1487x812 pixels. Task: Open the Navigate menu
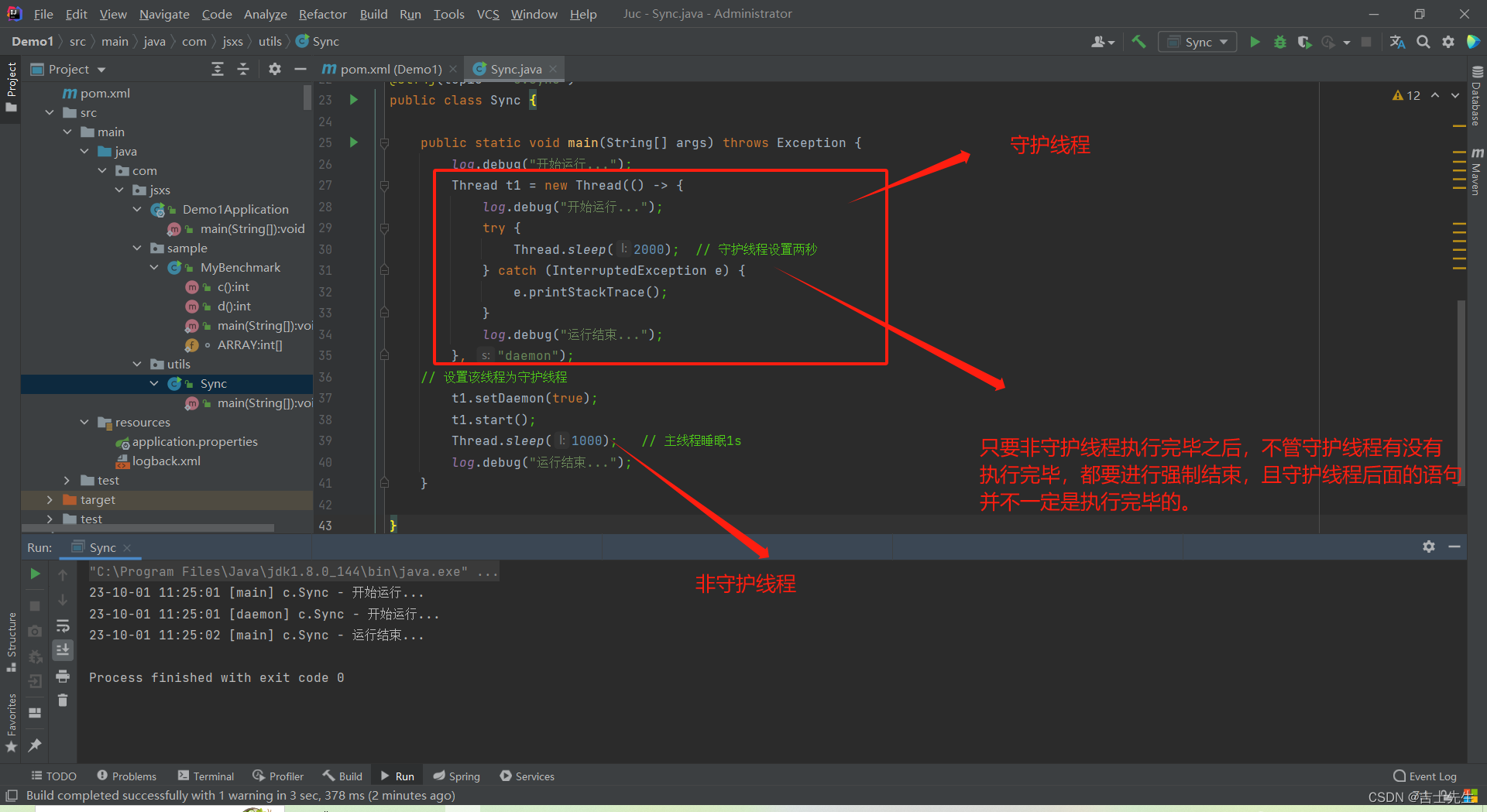coord(164,14)
